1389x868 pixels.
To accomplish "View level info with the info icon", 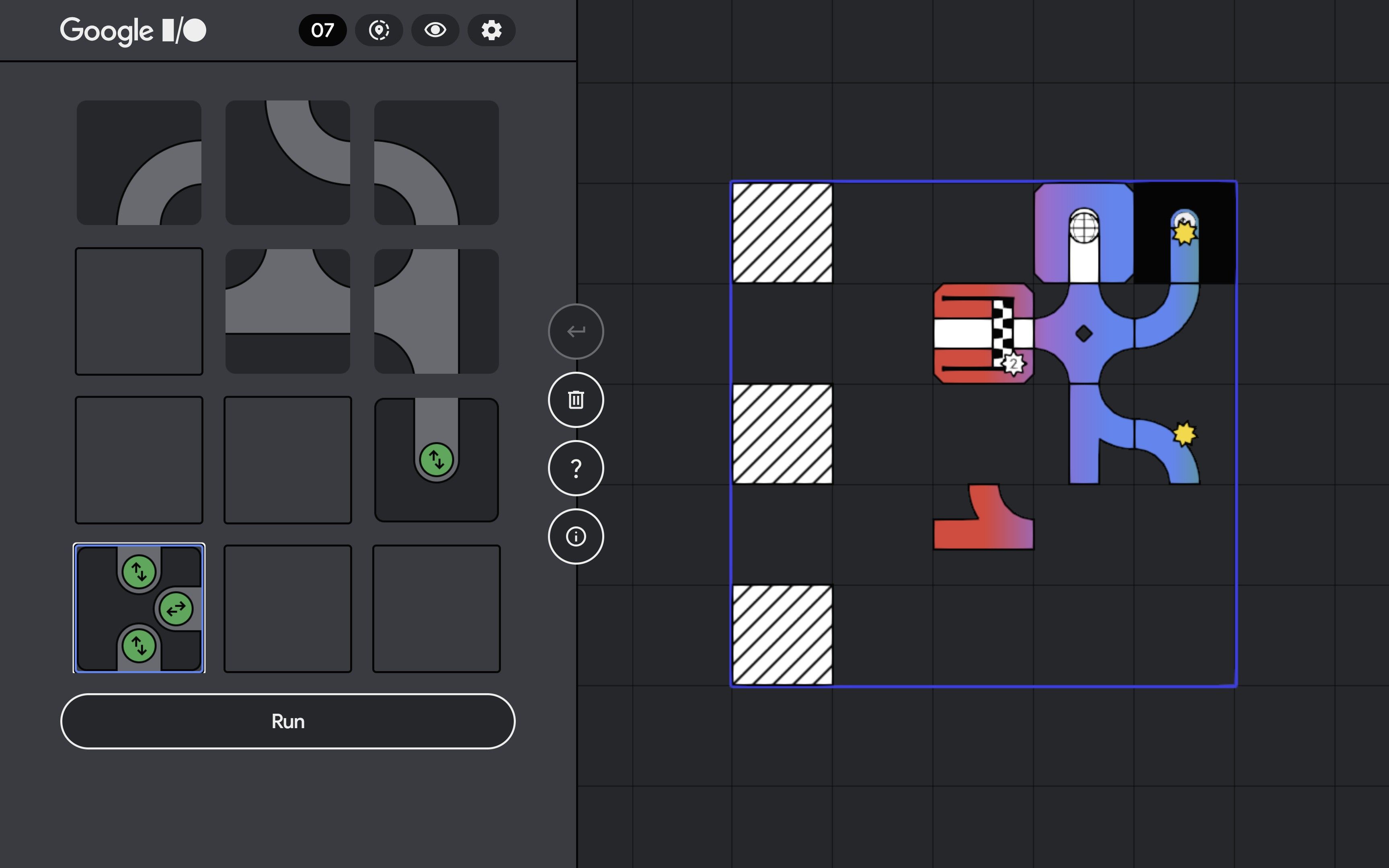I will coord(575,536).
